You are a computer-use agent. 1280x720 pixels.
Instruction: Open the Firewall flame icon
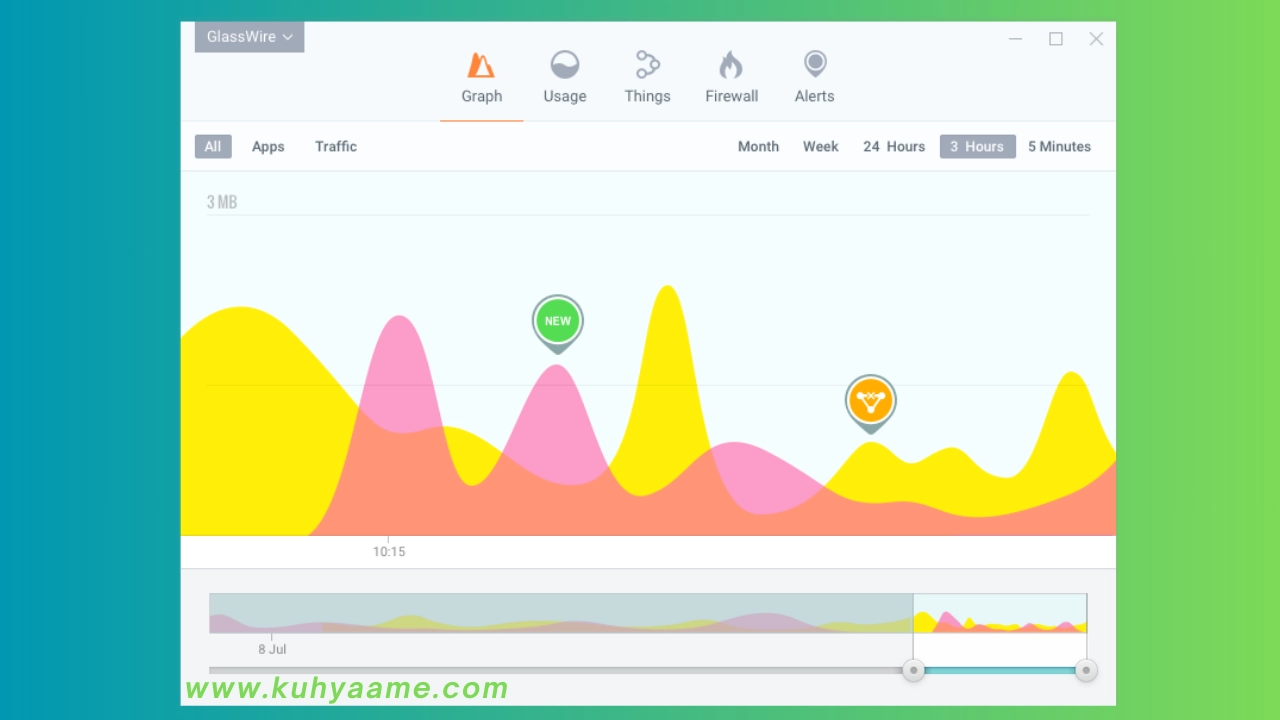click(x=731, y=66)
